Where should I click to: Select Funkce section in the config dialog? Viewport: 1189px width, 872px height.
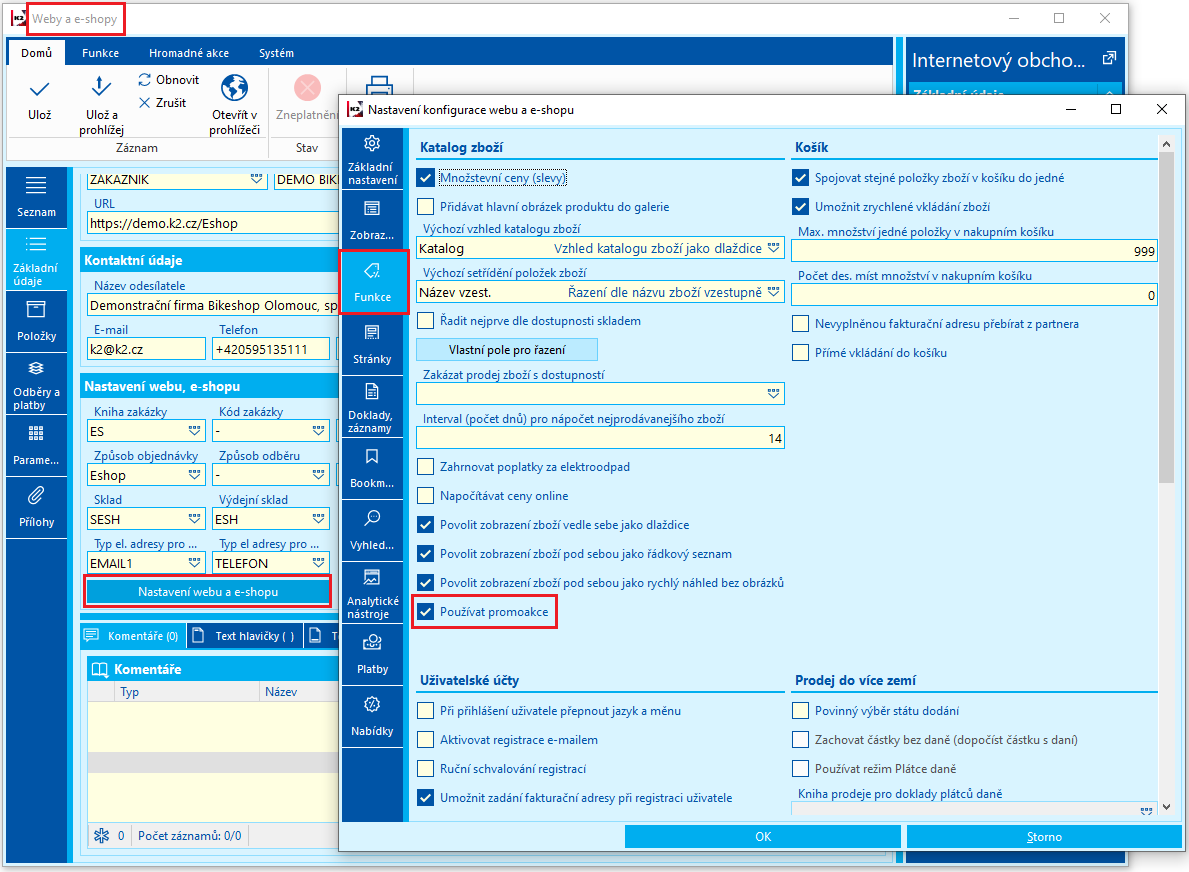(x=372, y=282)
